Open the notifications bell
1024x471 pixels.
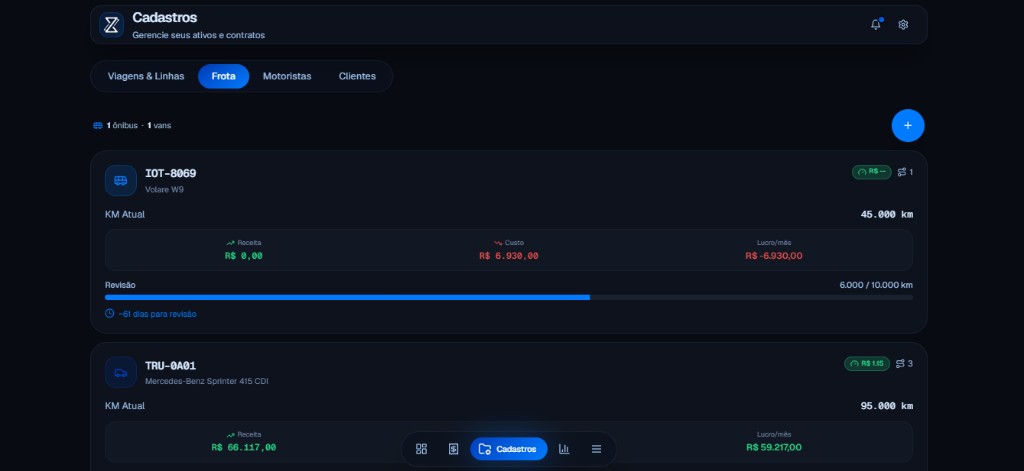(x=876, y=25)
